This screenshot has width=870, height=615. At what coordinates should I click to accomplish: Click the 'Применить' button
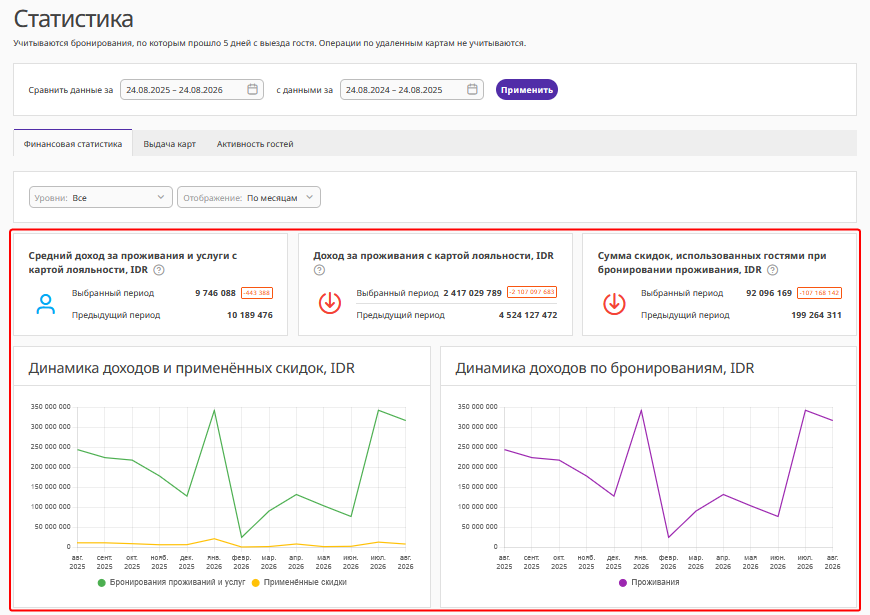[527, 90]
